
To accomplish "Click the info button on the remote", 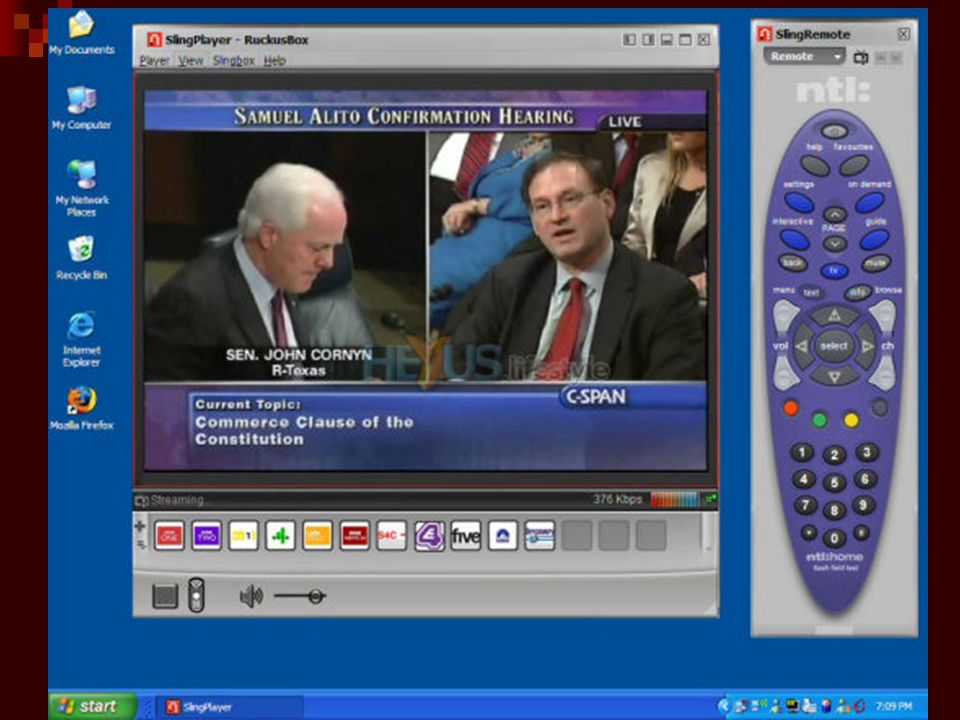I will [858, 293].
